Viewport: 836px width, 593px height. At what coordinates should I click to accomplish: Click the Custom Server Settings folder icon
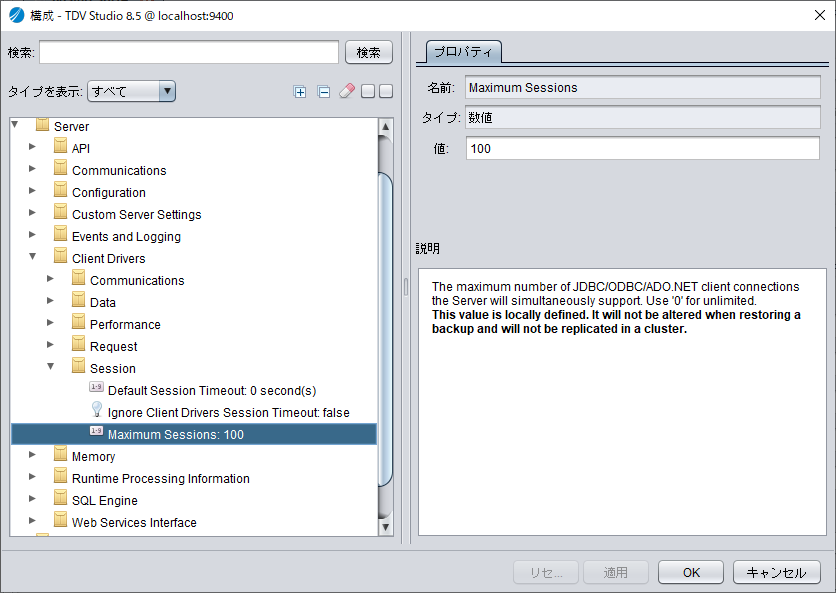point(61,212)
